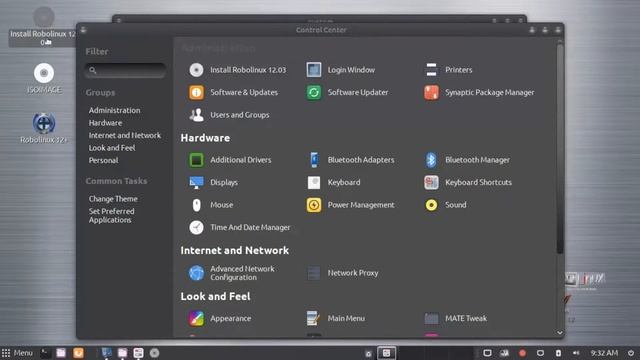Jump to the Hardware group
Image resolution: width=640 pixels, height=360 pixels.
tap(105, 123)
